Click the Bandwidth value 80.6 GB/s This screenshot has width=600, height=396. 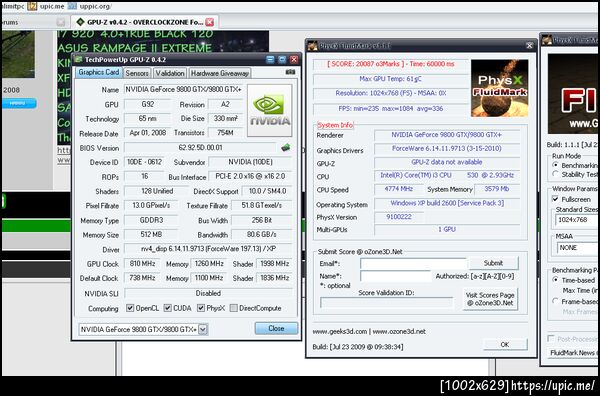[261, 234]
